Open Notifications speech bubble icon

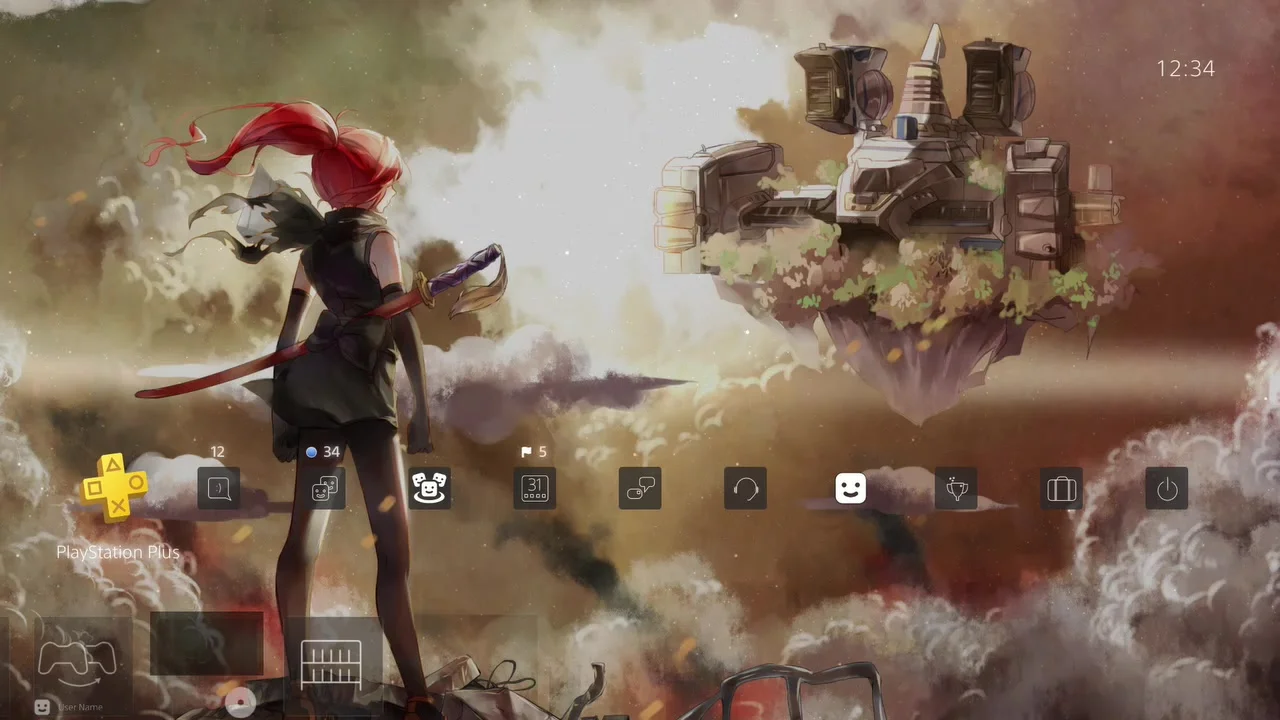pyautogui.click(x=218, y=488)
